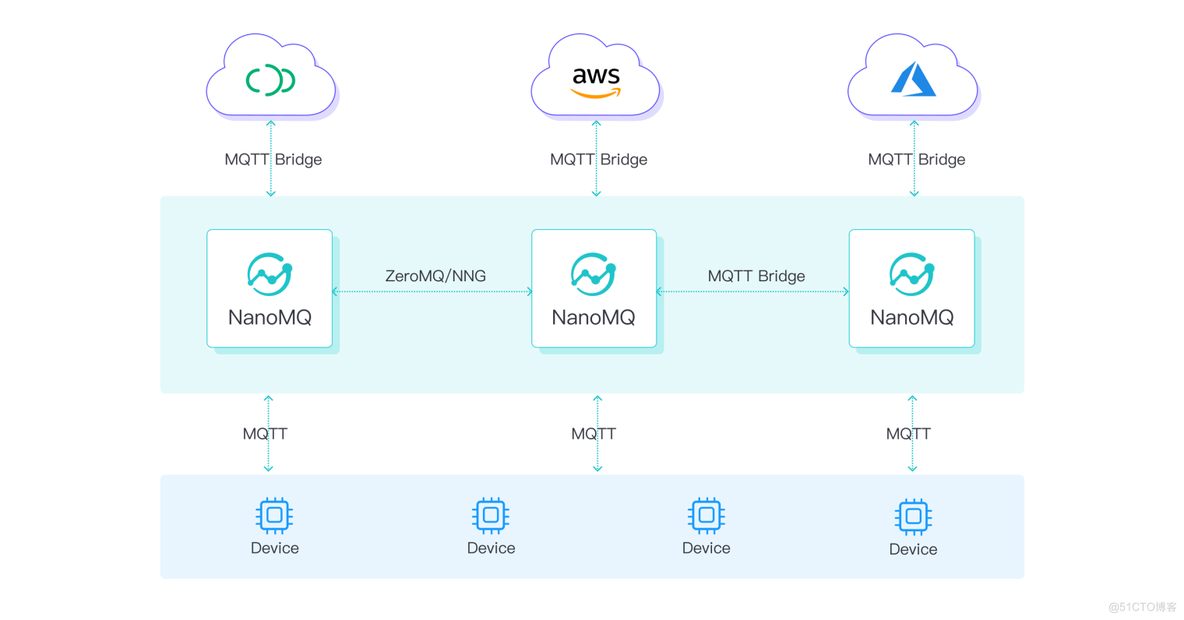Screen dimensions: 1184x620
Task: Click the rightmost Device chip icon
Action: pos(913,517)
